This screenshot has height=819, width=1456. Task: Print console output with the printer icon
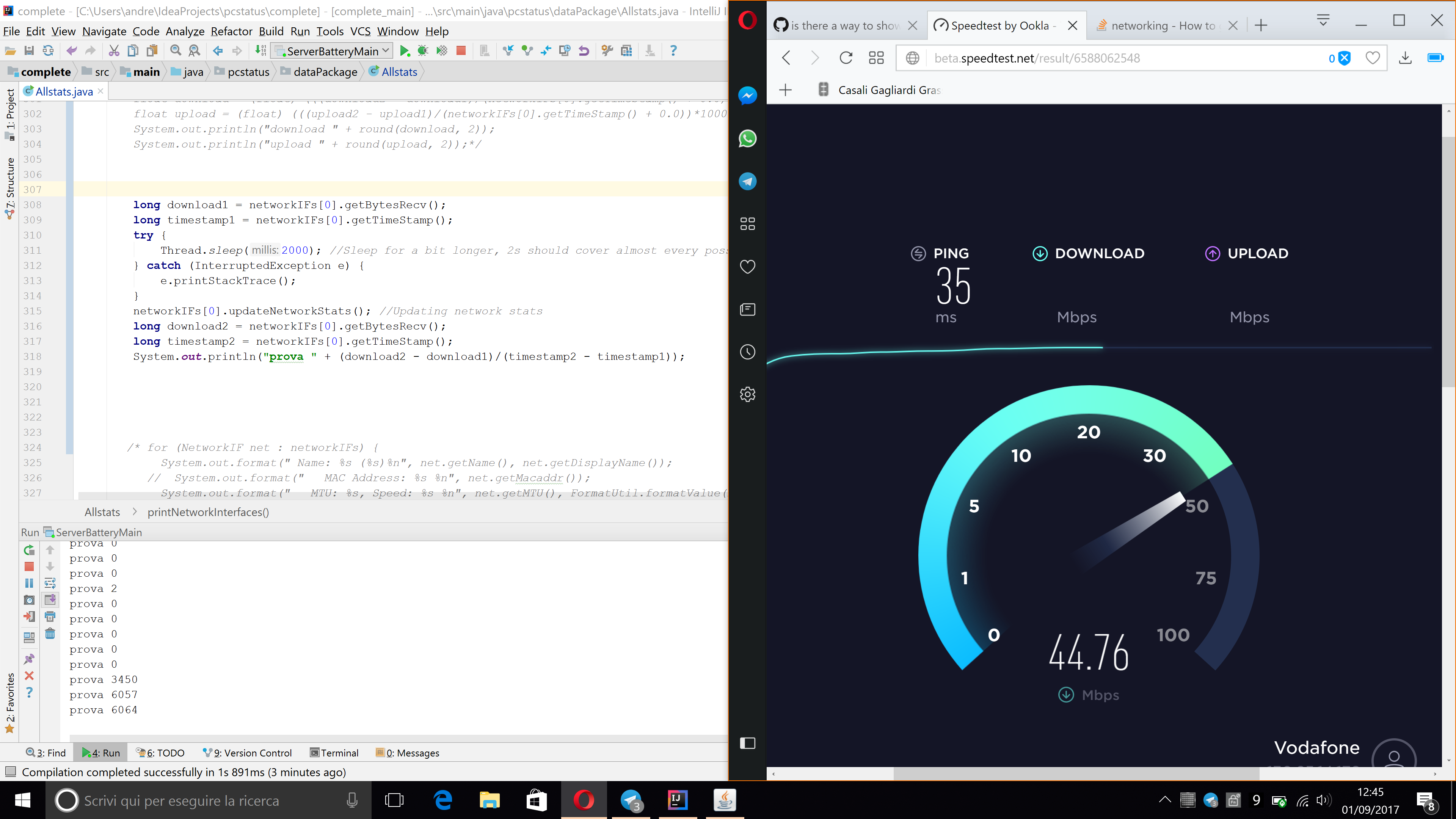[x=50, y=617]
